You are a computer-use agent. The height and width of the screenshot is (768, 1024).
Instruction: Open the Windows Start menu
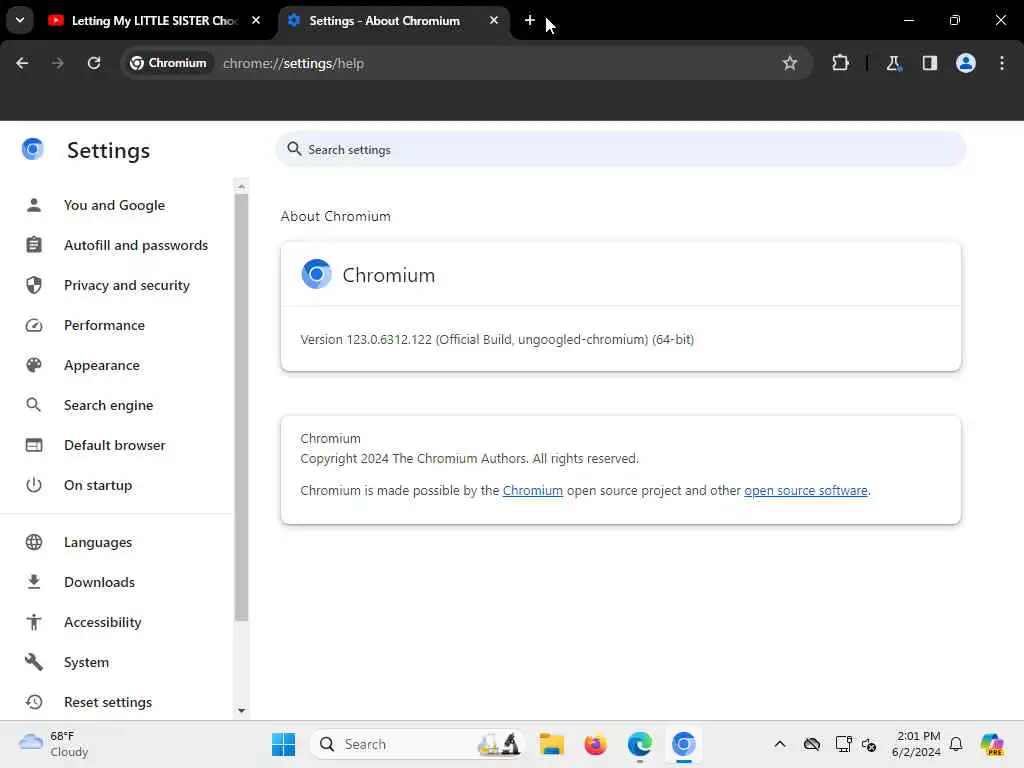pos(283,744)
